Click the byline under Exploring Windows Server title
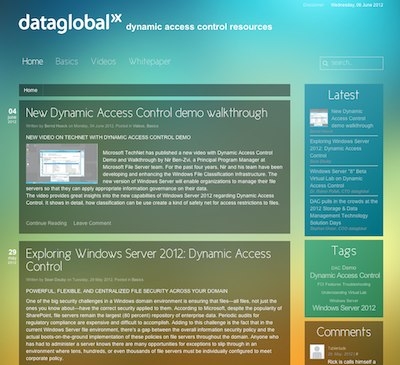This screenshot has width=400, height=365. coord(85,280)
